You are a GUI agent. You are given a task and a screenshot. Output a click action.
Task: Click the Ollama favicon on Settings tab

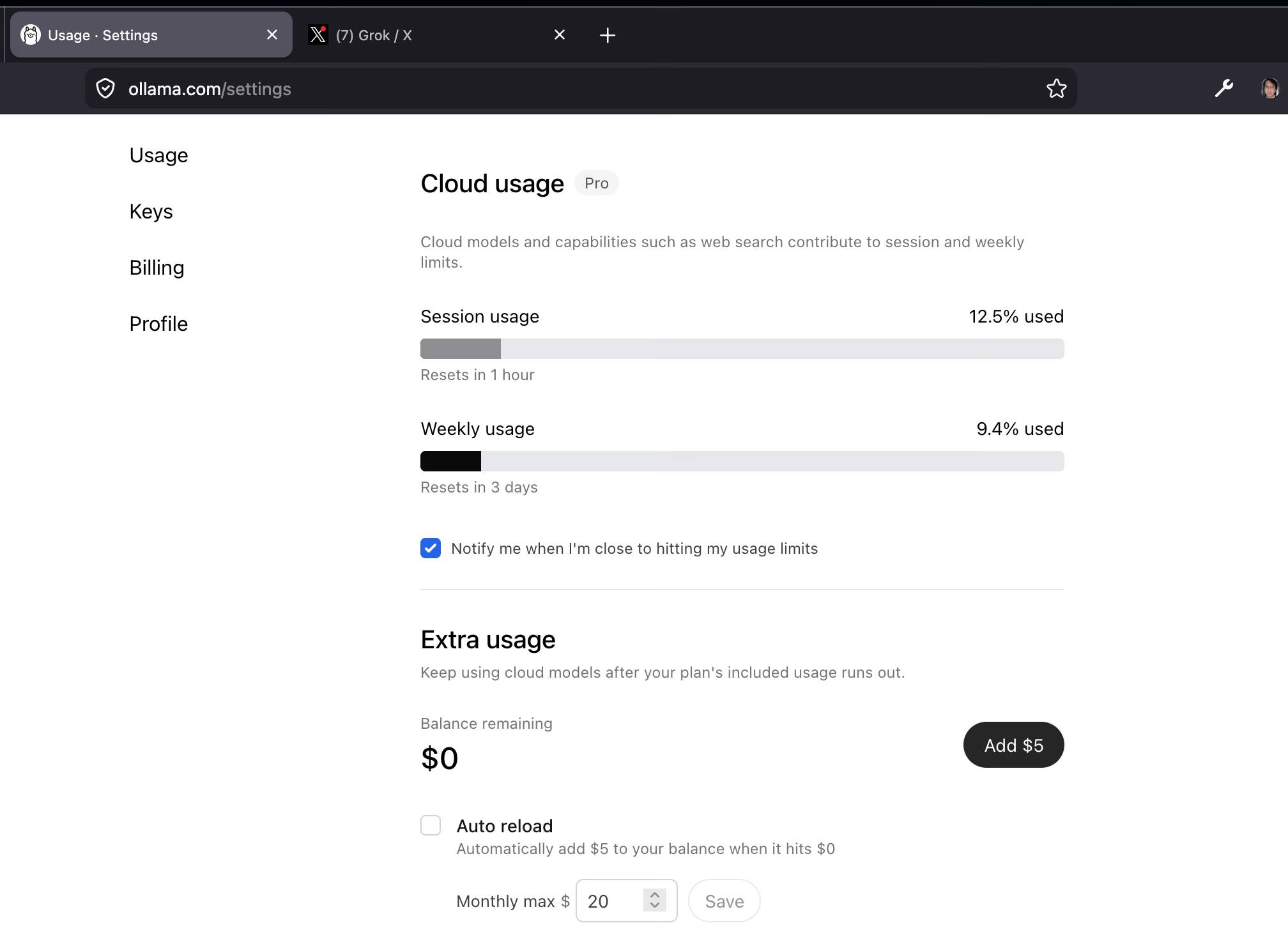pos(31,34)
